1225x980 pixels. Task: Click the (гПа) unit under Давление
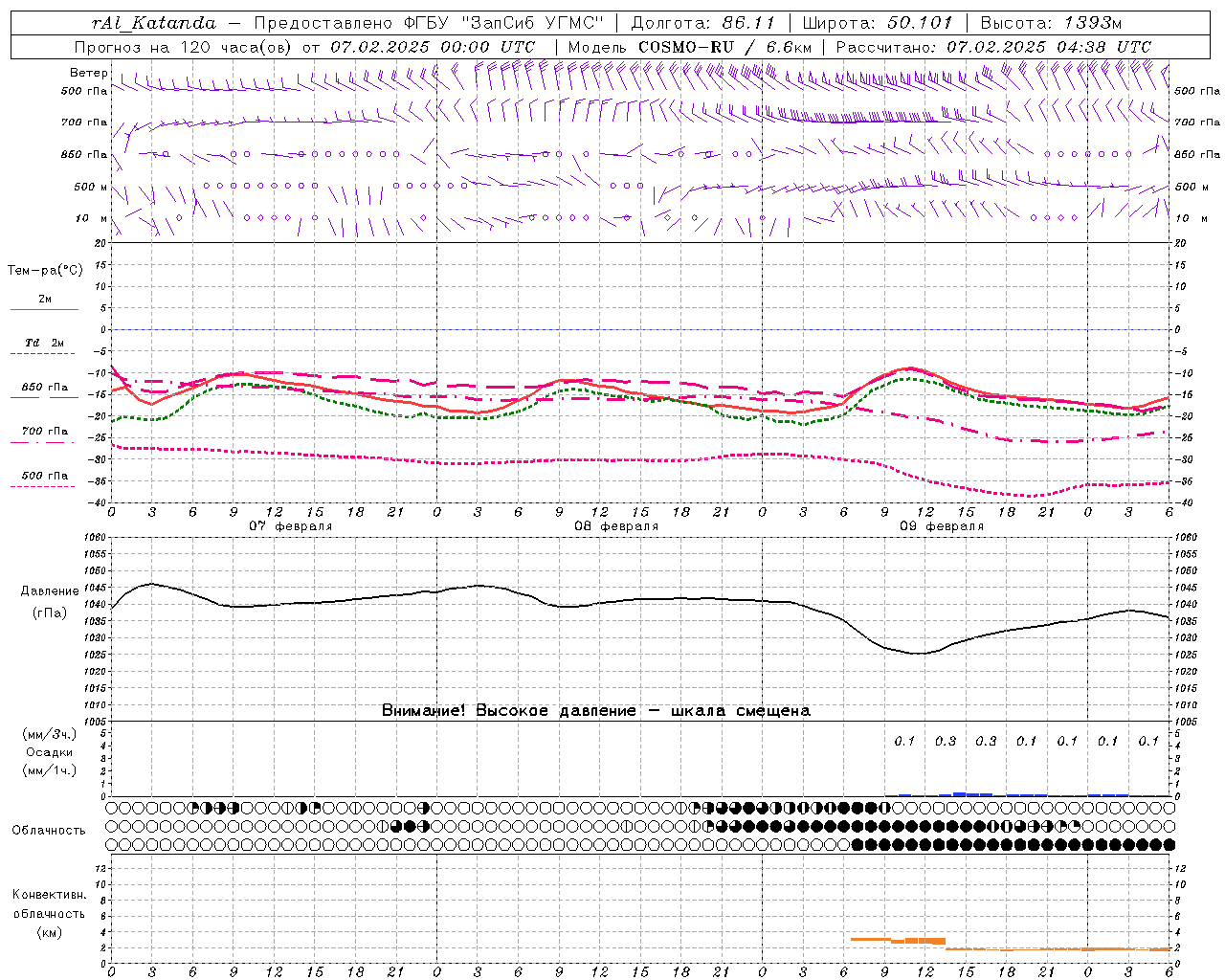pos(50,612)
